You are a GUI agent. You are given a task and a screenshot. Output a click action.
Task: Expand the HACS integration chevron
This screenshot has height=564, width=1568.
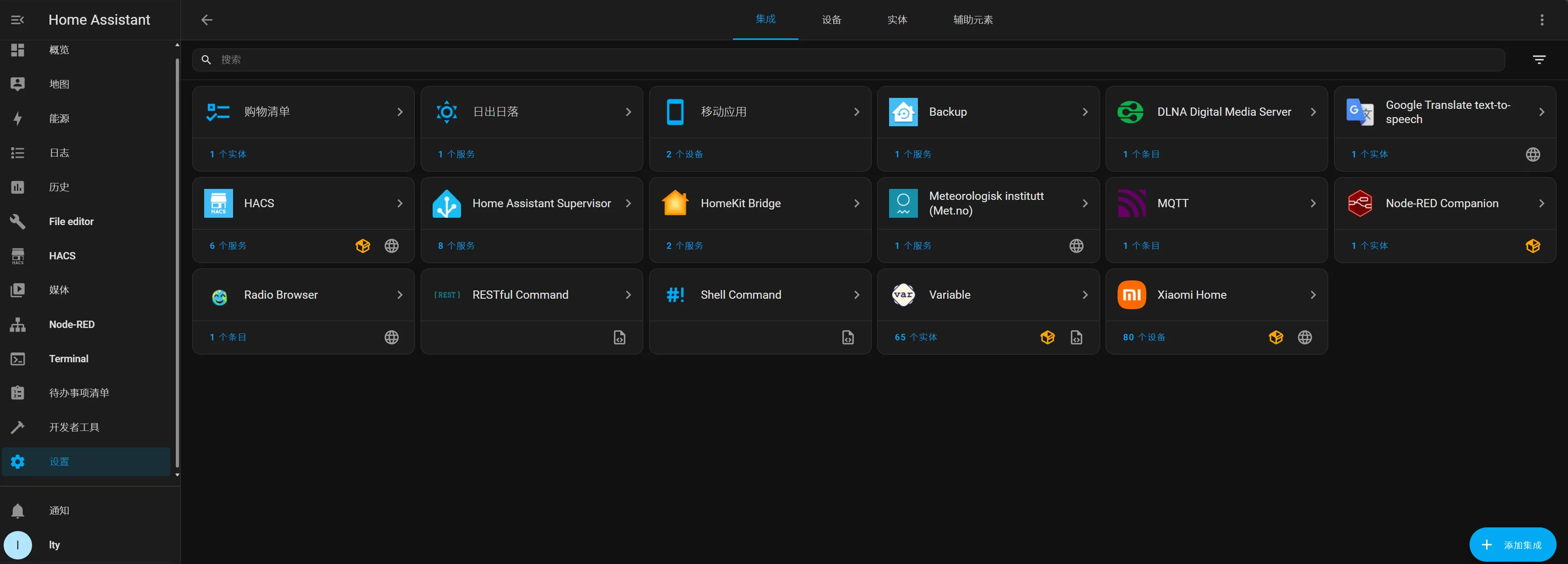coord(400,203)
